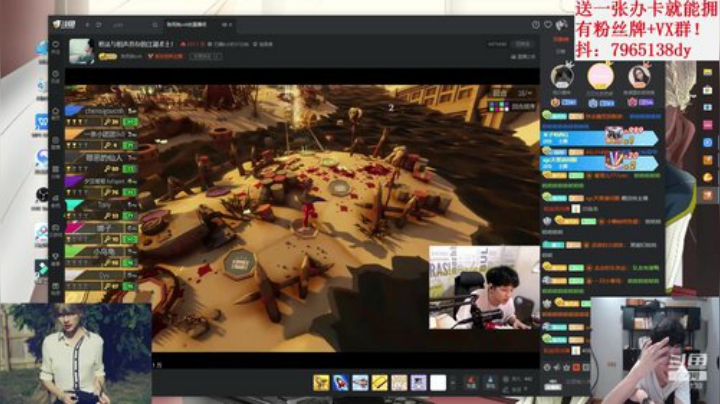Open the center top-contributor avatar with gold crown
The width and height of the screenshot is (720, 404).
click(x=600, y=76)
